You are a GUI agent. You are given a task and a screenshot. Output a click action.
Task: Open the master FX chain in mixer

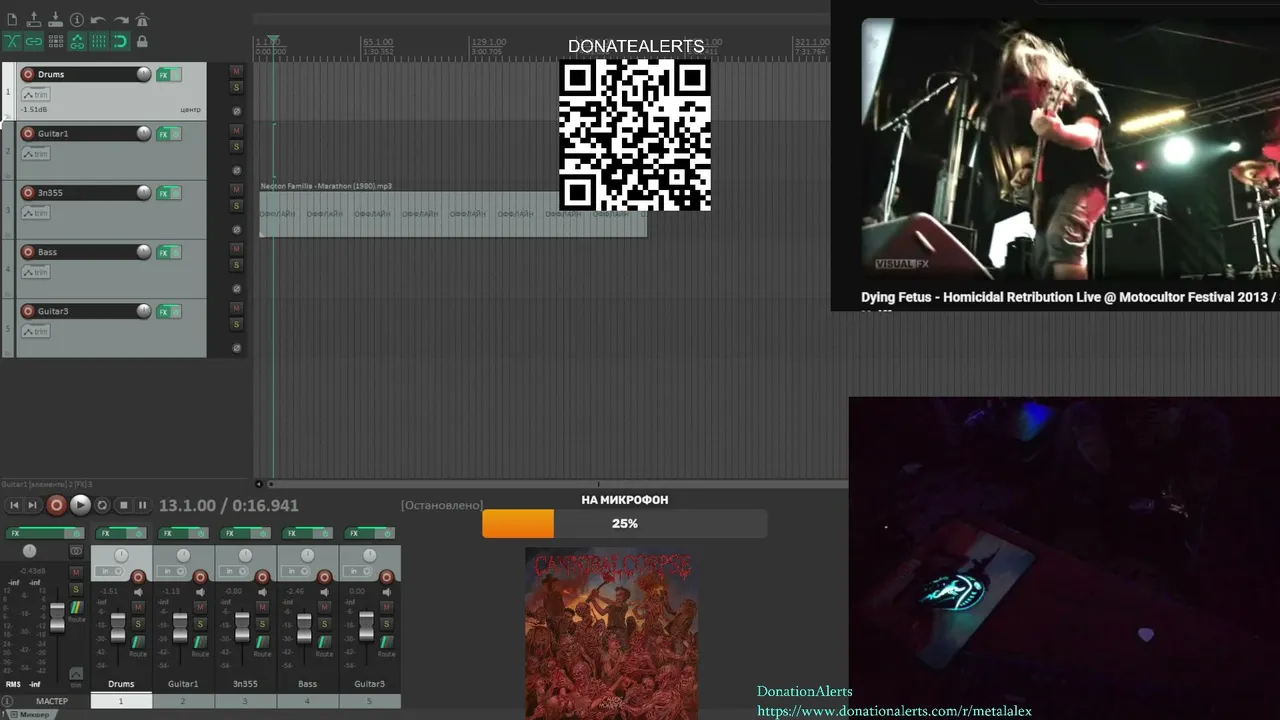(x=37, y=534)
